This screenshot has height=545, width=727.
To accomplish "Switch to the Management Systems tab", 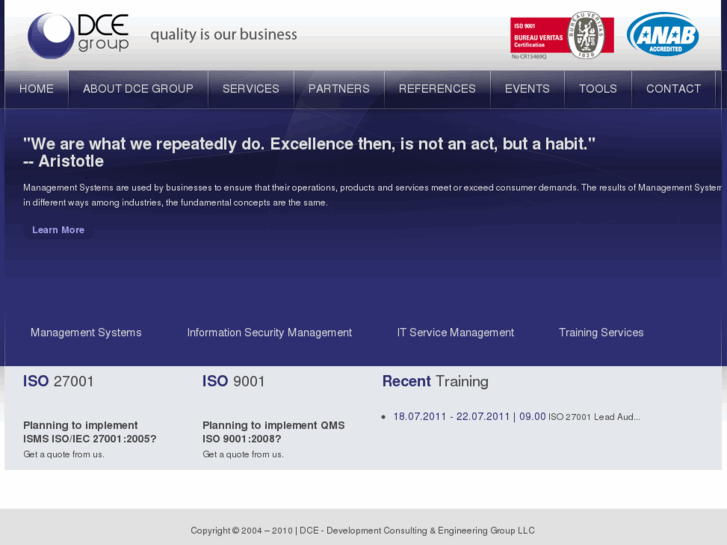I will [x=86, y=333].
